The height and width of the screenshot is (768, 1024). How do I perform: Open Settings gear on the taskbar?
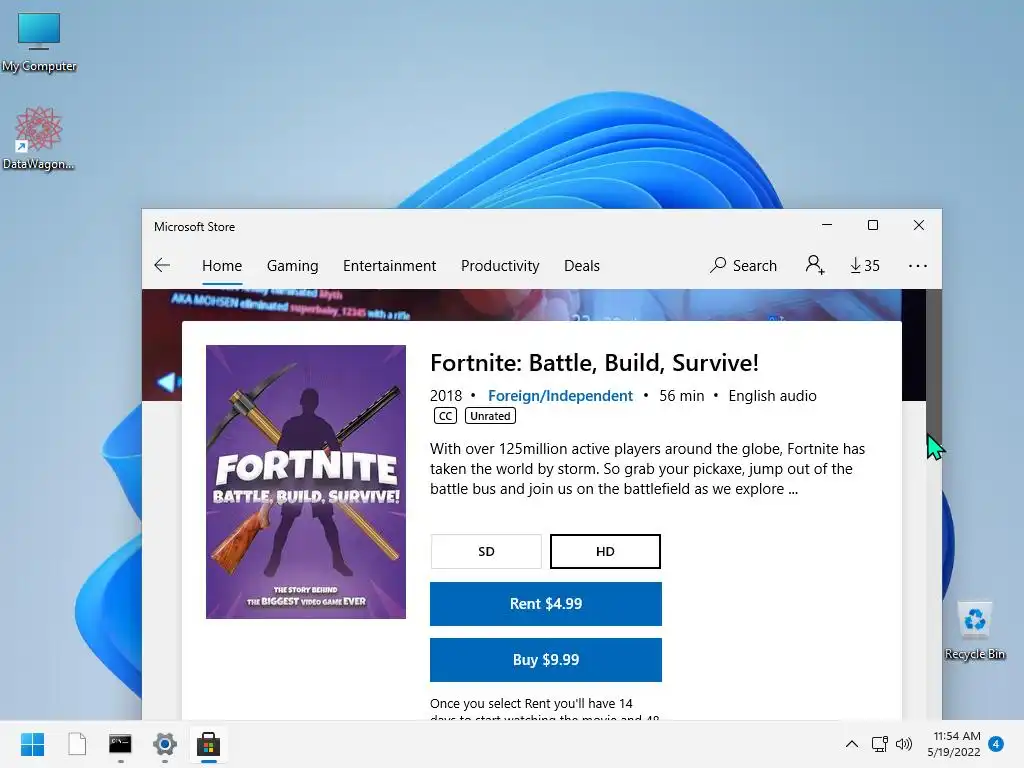pyautogui.click(x=165, y=744)
